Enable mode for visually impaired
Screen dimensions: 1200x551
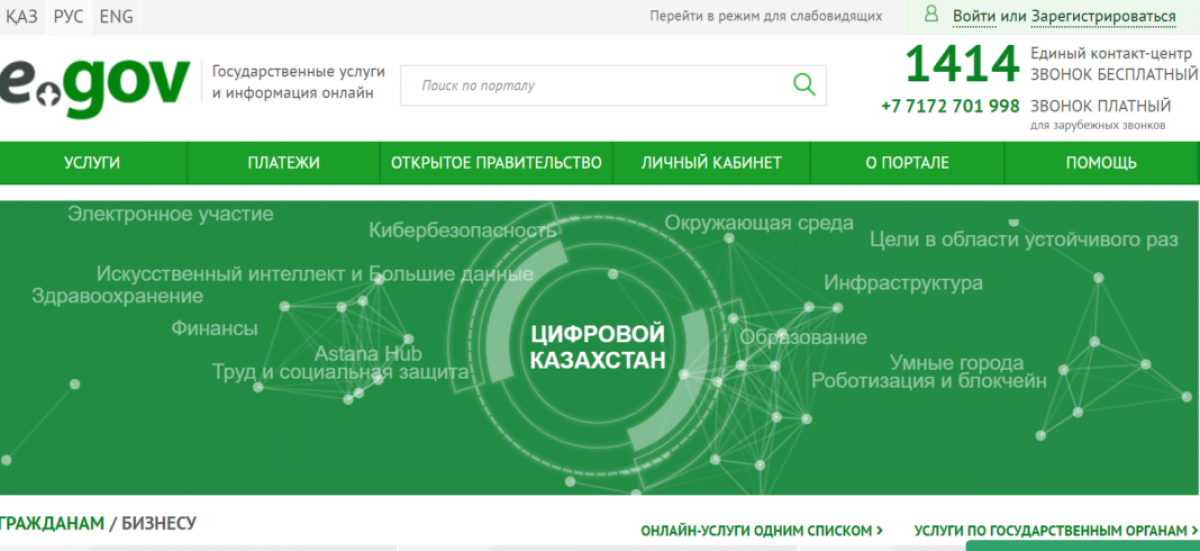tap(765, 16)
